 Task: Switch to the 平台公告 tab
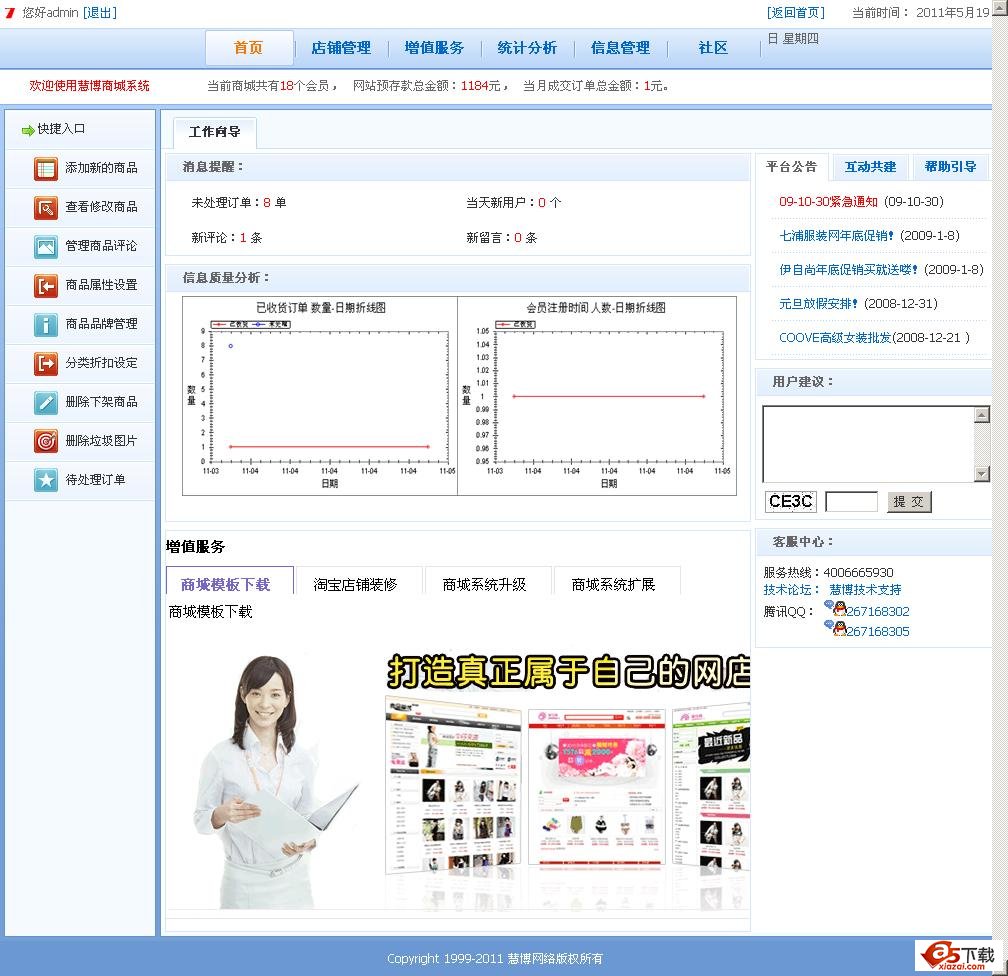point(791,167)
